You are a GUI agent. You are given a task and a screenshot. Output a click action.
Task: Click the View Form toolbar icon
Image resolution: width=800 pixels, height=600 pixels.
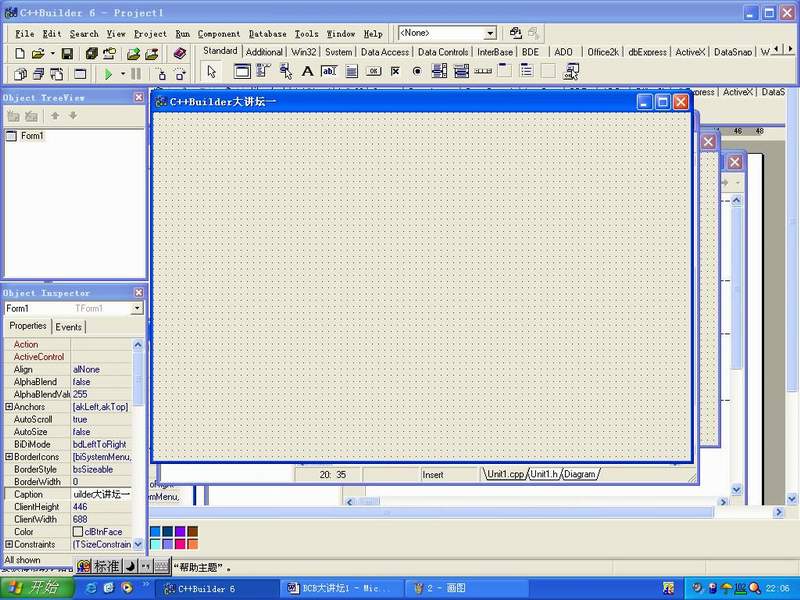click(x=38, y=74)
